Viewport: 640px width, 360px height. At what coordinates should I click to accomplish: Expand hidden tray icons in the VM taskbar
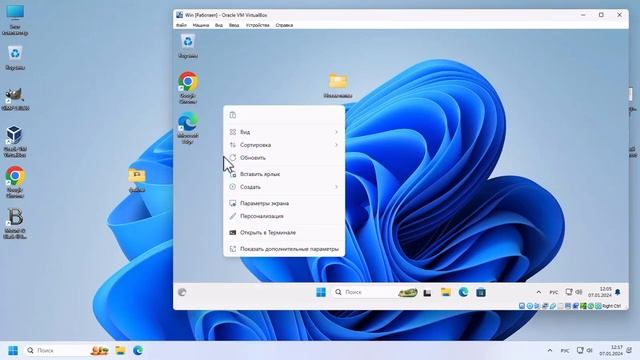tap(539, 292)
